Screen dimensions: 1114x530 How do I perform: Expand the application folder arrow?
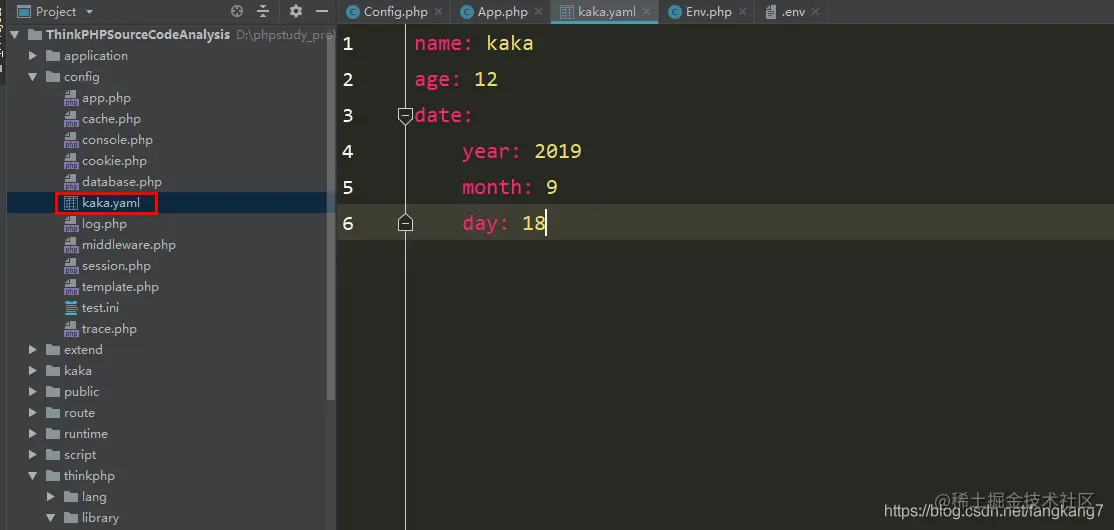click(x=33, y=55)
